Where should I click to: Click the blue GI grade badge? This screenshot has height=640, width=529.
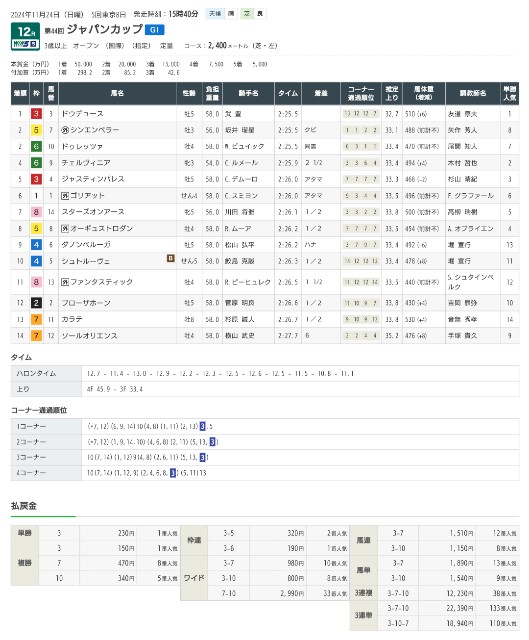[154, 30]
